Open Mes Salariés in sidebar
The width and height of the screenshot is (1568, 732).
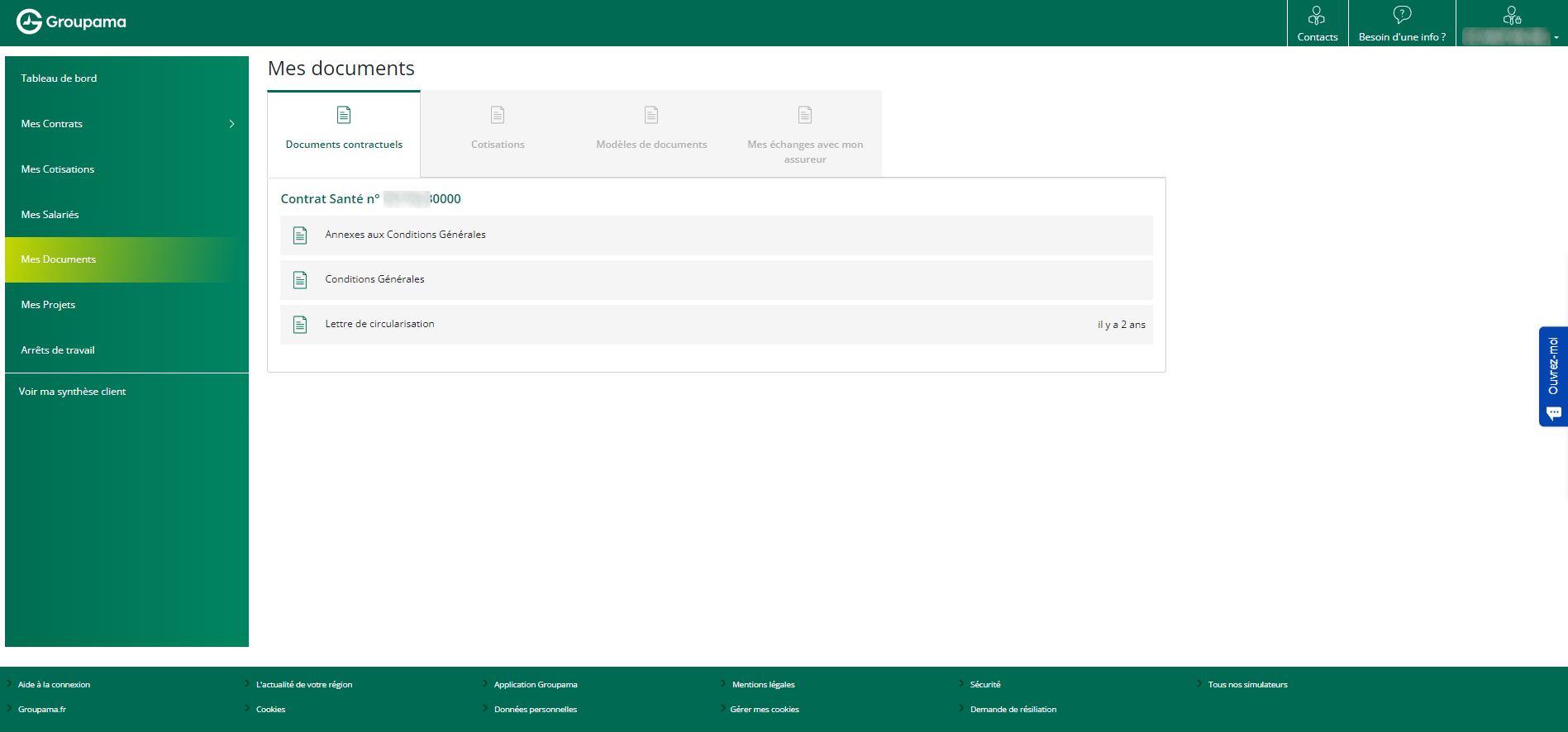coord(126,215)
